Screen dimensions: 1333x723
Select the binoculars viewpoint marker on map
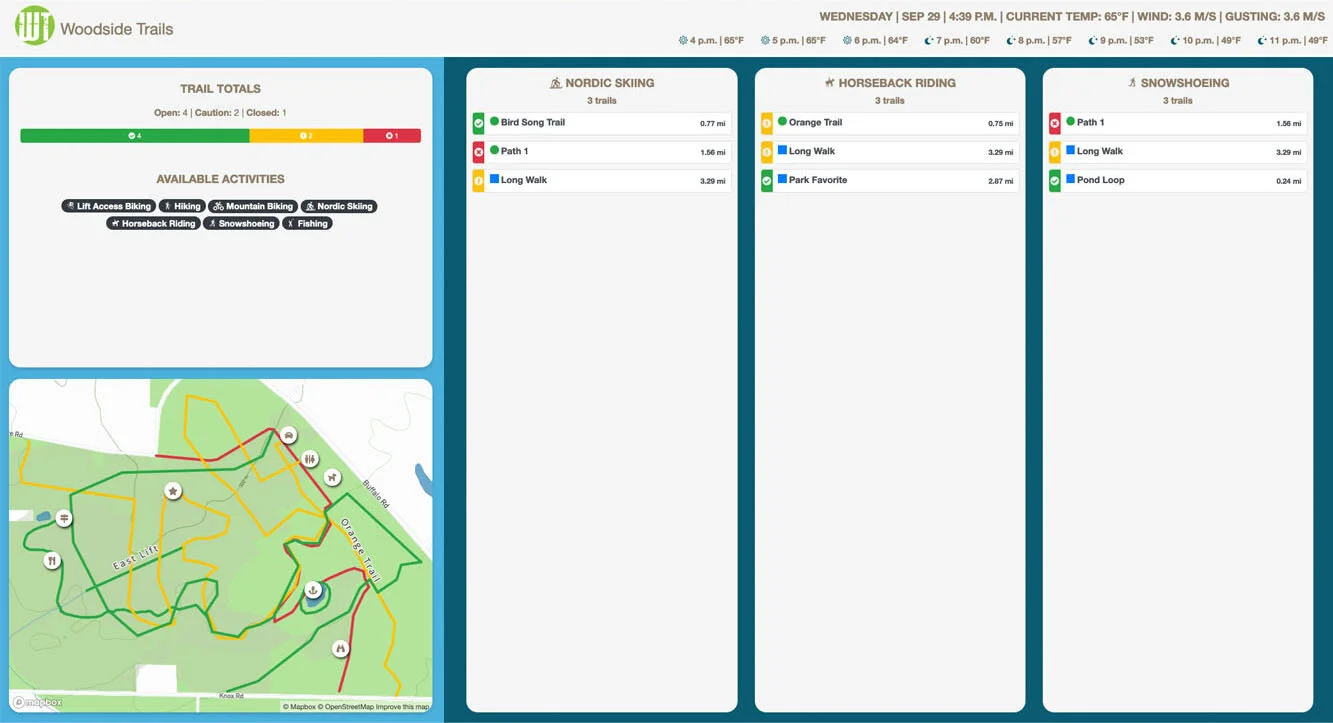(340, 649)
